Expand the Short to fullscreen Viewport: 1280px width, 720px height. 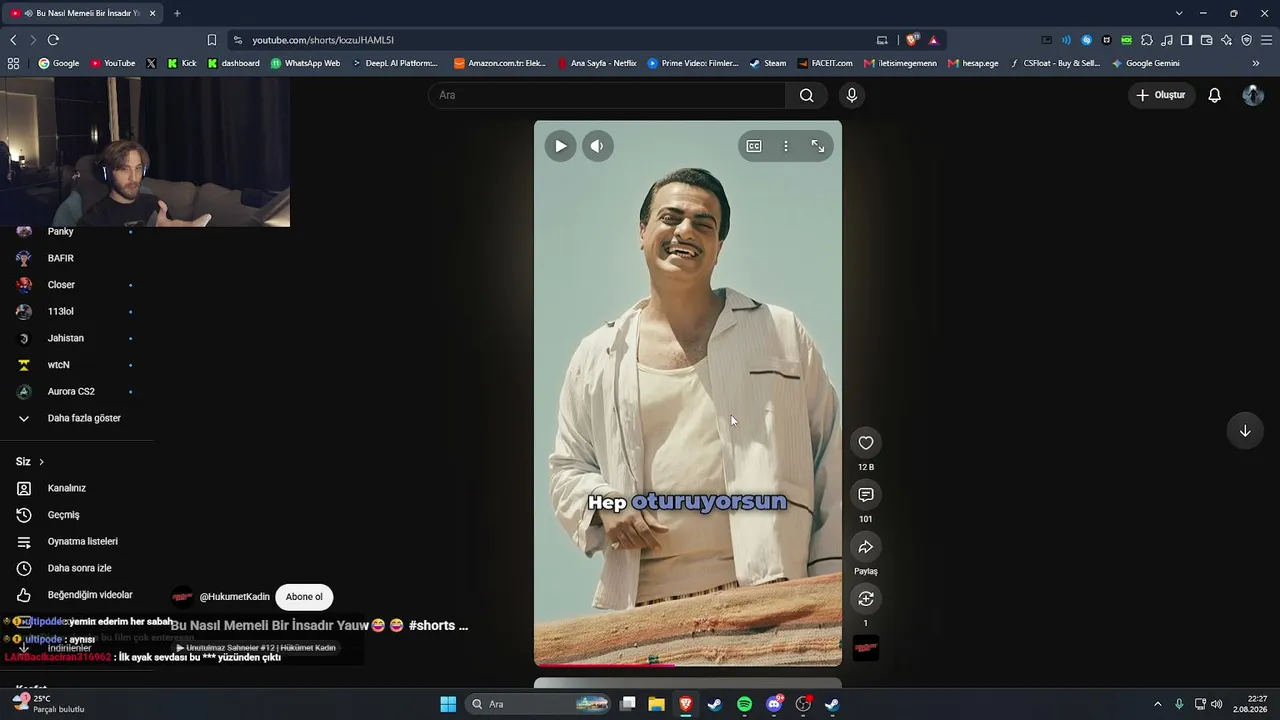coord(818,146)
